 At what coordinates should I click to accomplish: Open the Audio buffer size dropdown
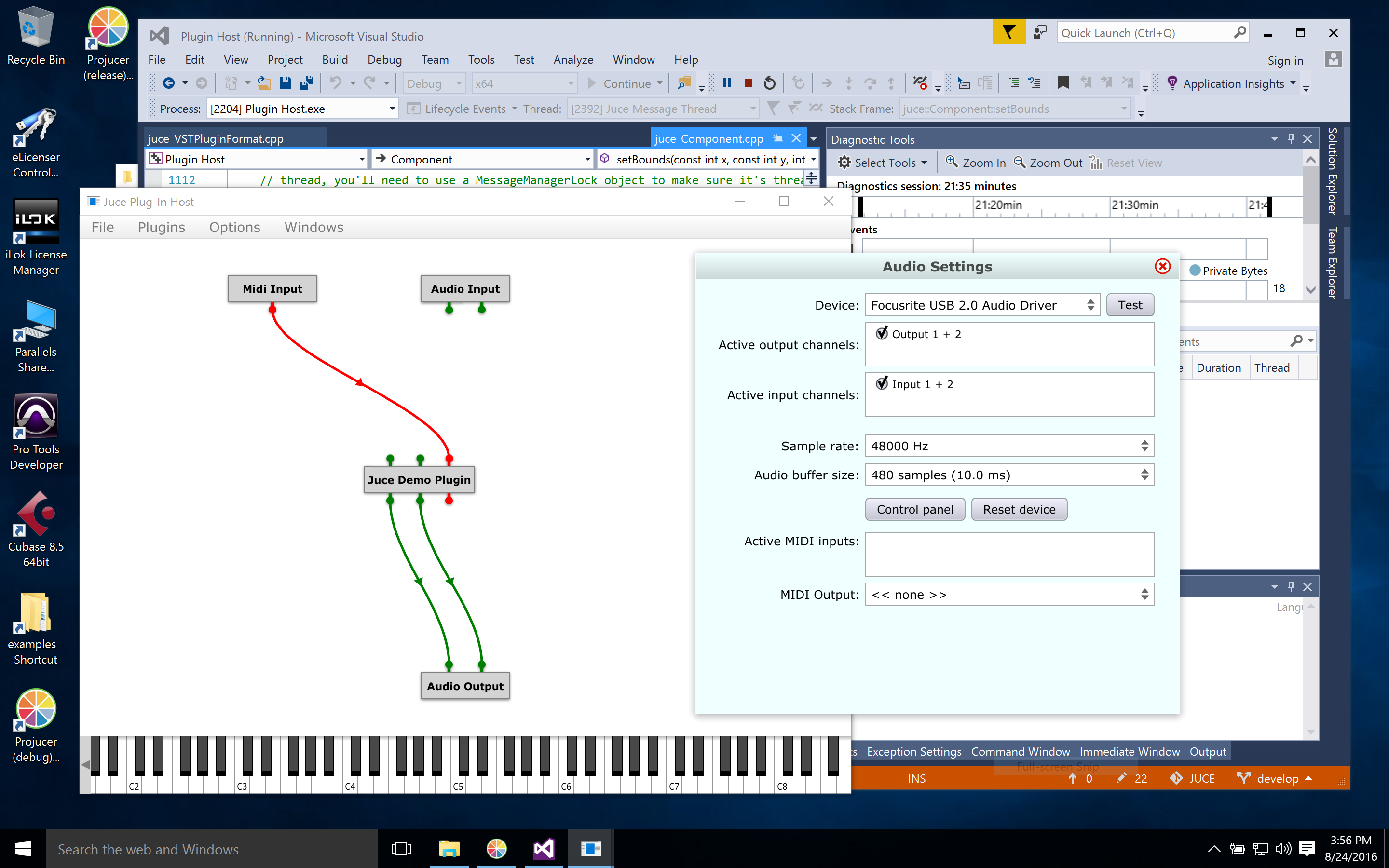pyautogui.click(x=1009, y=475)
